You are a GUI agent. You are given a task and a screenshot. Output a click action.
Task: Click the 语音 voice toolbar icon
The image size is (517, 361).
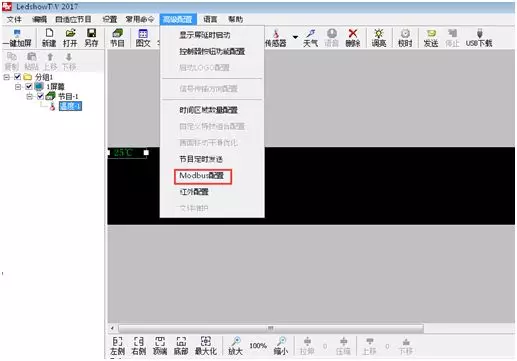click(x=331, y=38)
